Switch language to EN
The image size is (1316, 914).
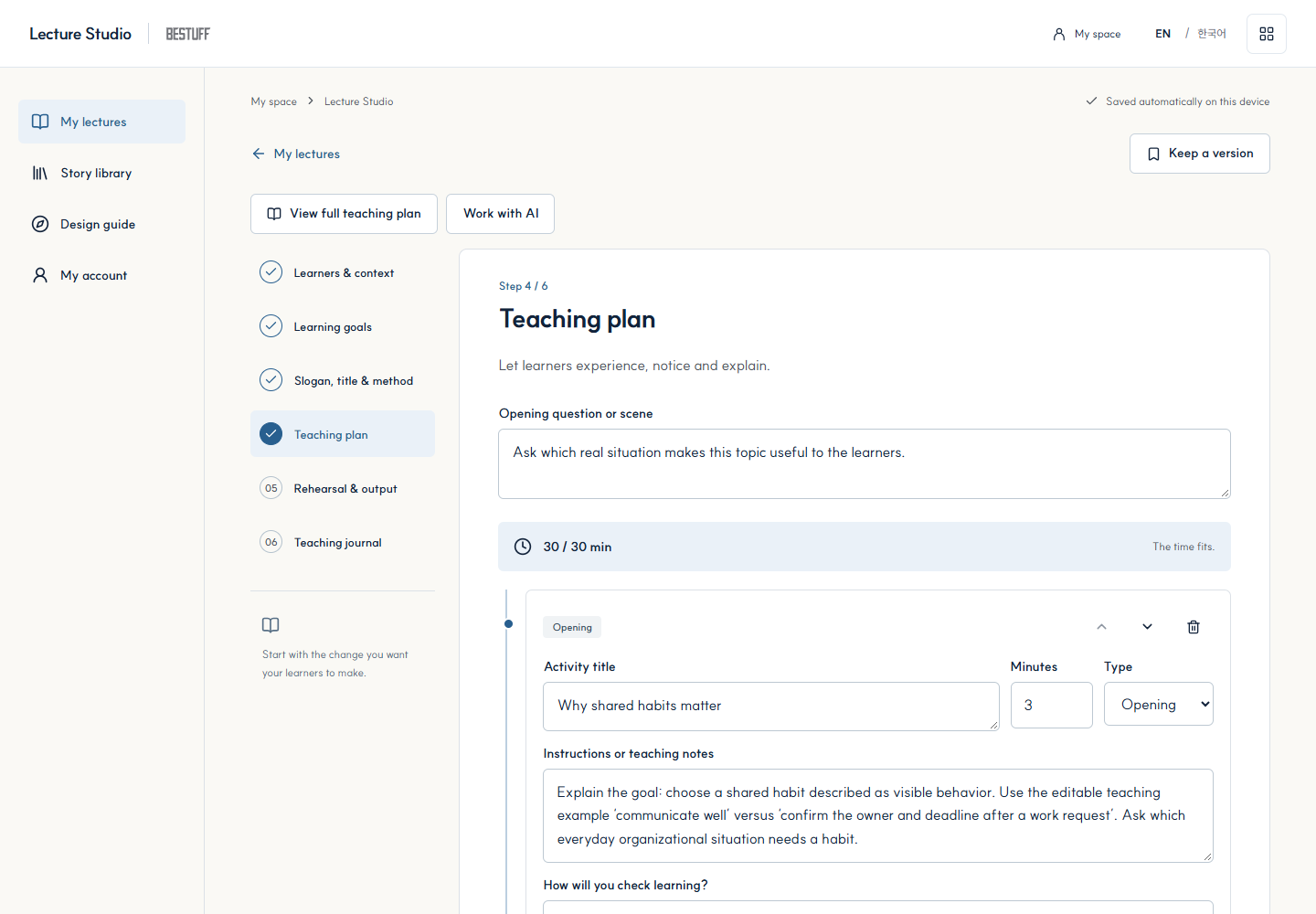click(1162, 34)
